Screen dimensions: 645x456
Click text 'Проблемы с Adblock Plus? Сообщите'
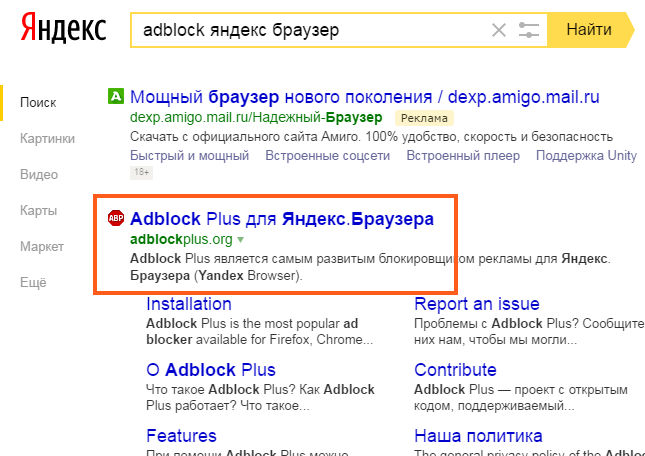pos(529,323)
